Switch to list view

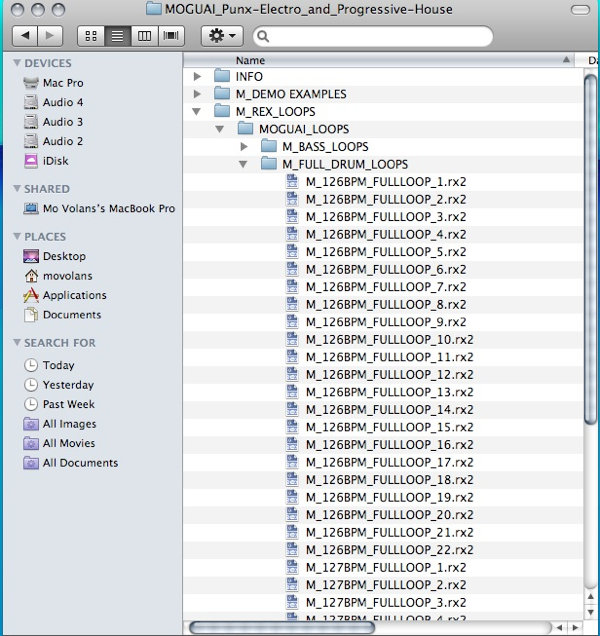click(118, 36)
